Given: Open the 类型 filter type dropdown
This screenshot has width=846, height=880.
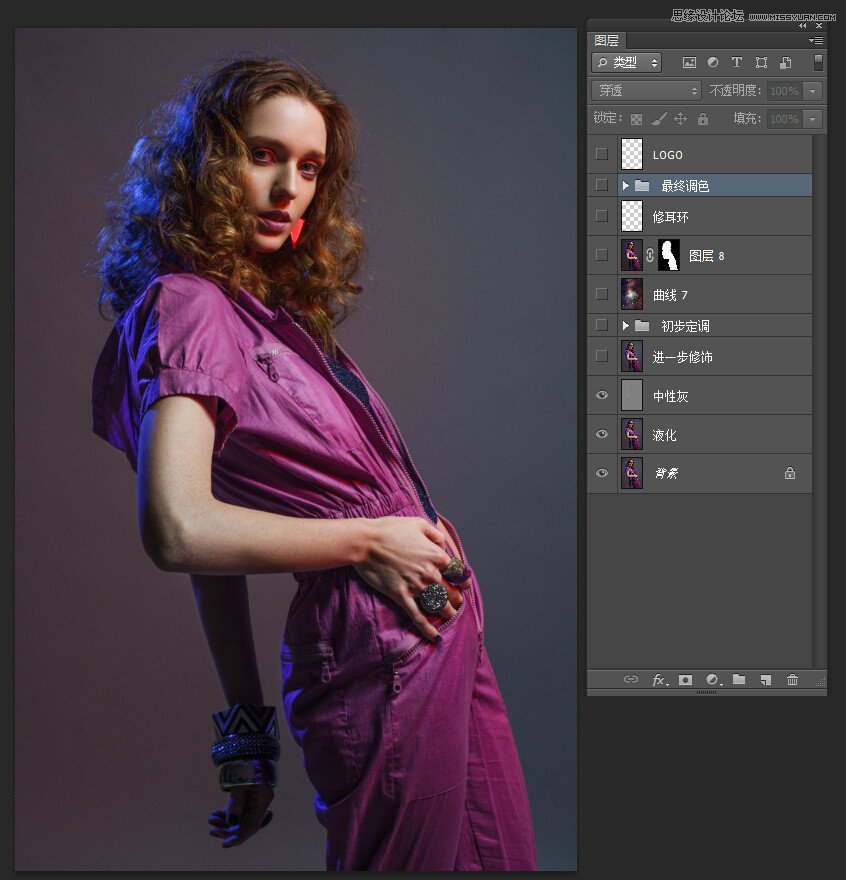Looking at the screenshot, I should (x=627, y=62).
